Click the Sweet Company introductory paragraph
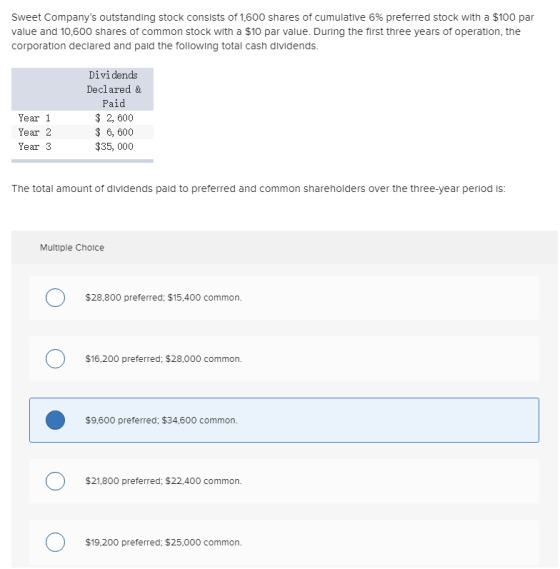560x569 pixels. point(272,32)
